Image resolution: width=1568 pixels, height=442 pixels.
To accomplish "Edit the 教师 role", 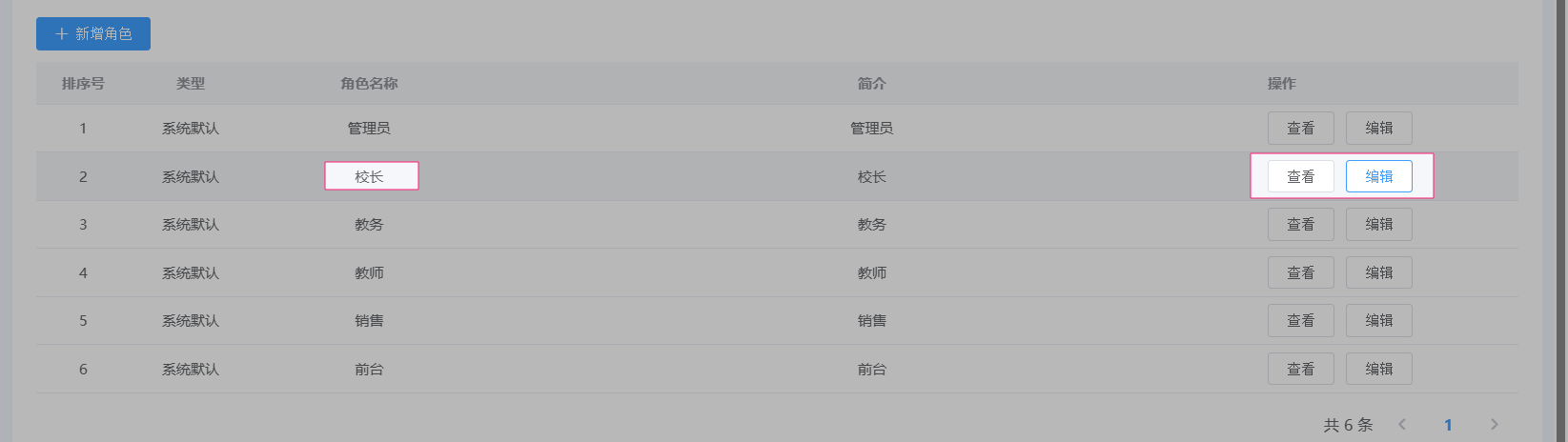I will (1378, 272).
